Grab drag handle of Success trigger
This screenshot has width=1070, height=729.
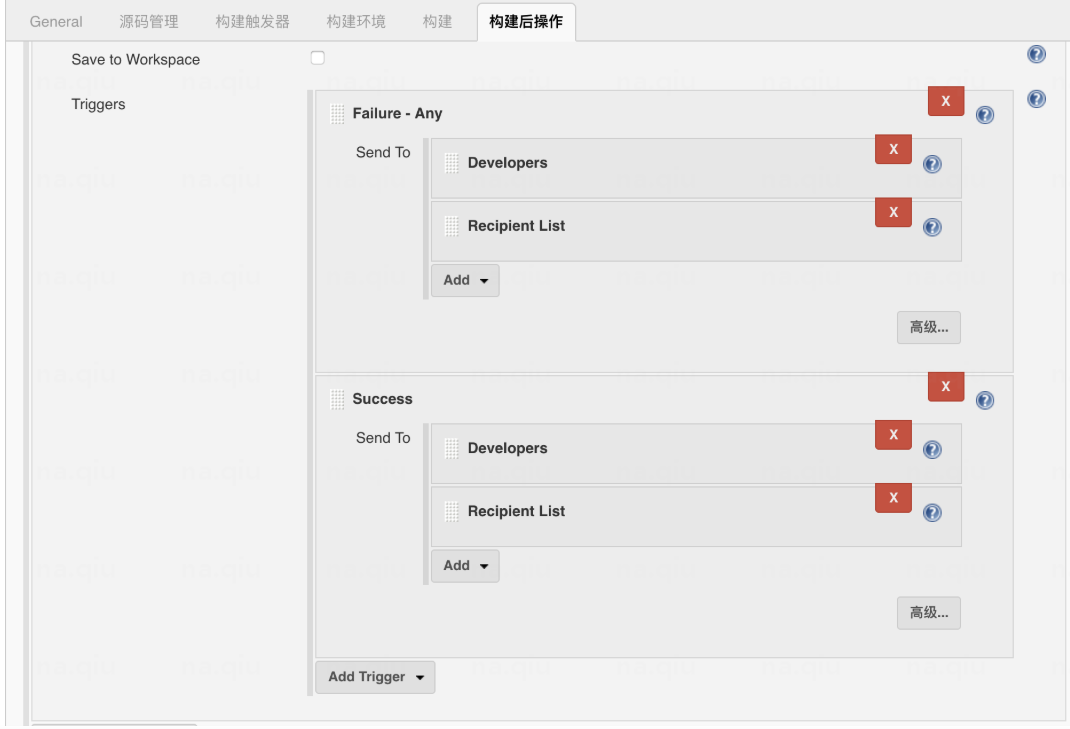[x=337, y=399]
